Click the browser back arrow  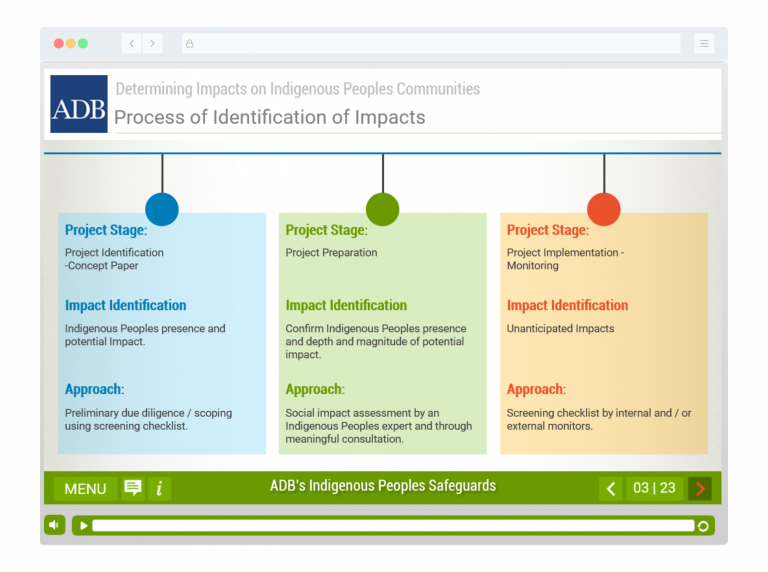(131, 44)
